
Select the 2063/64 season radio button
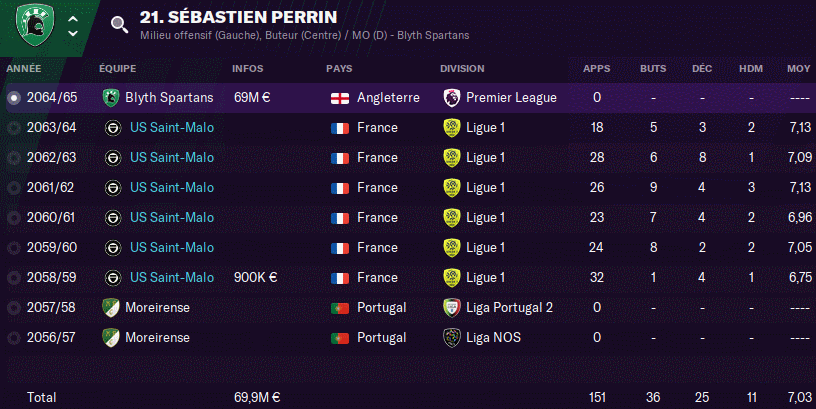pos(14,128)
